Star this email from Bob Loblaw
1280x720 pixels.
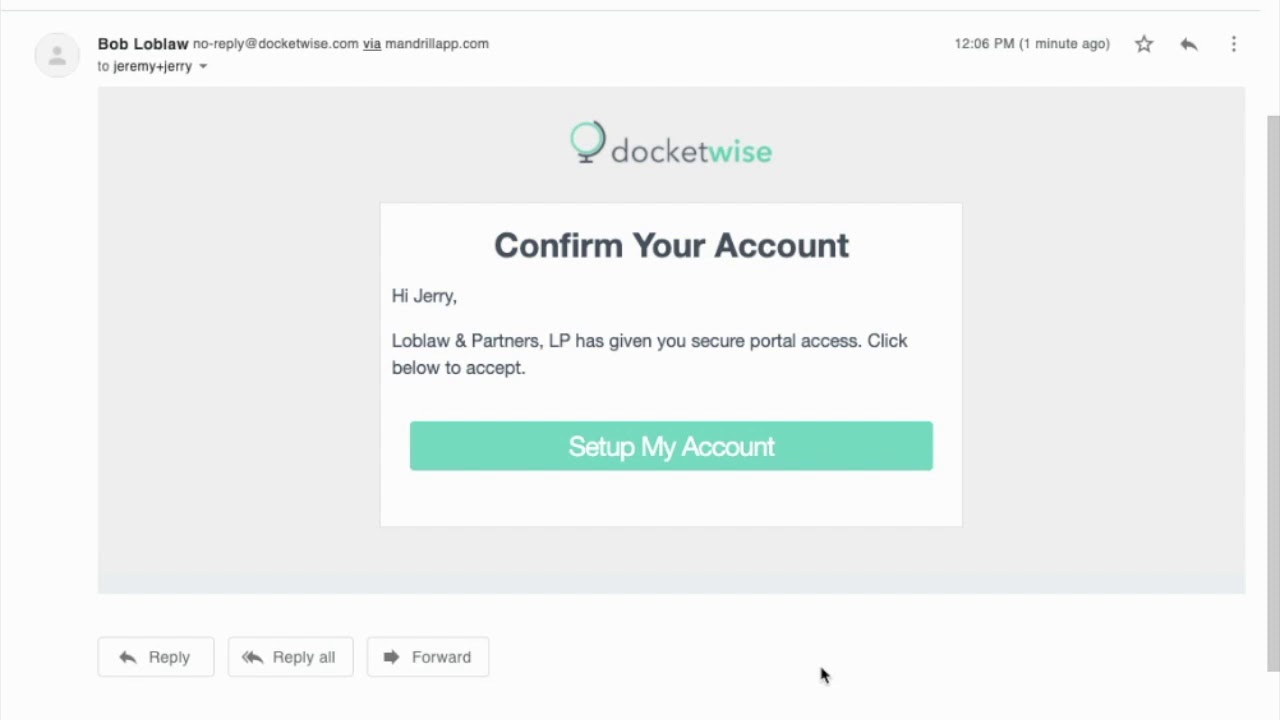[x=1144, y=44]
